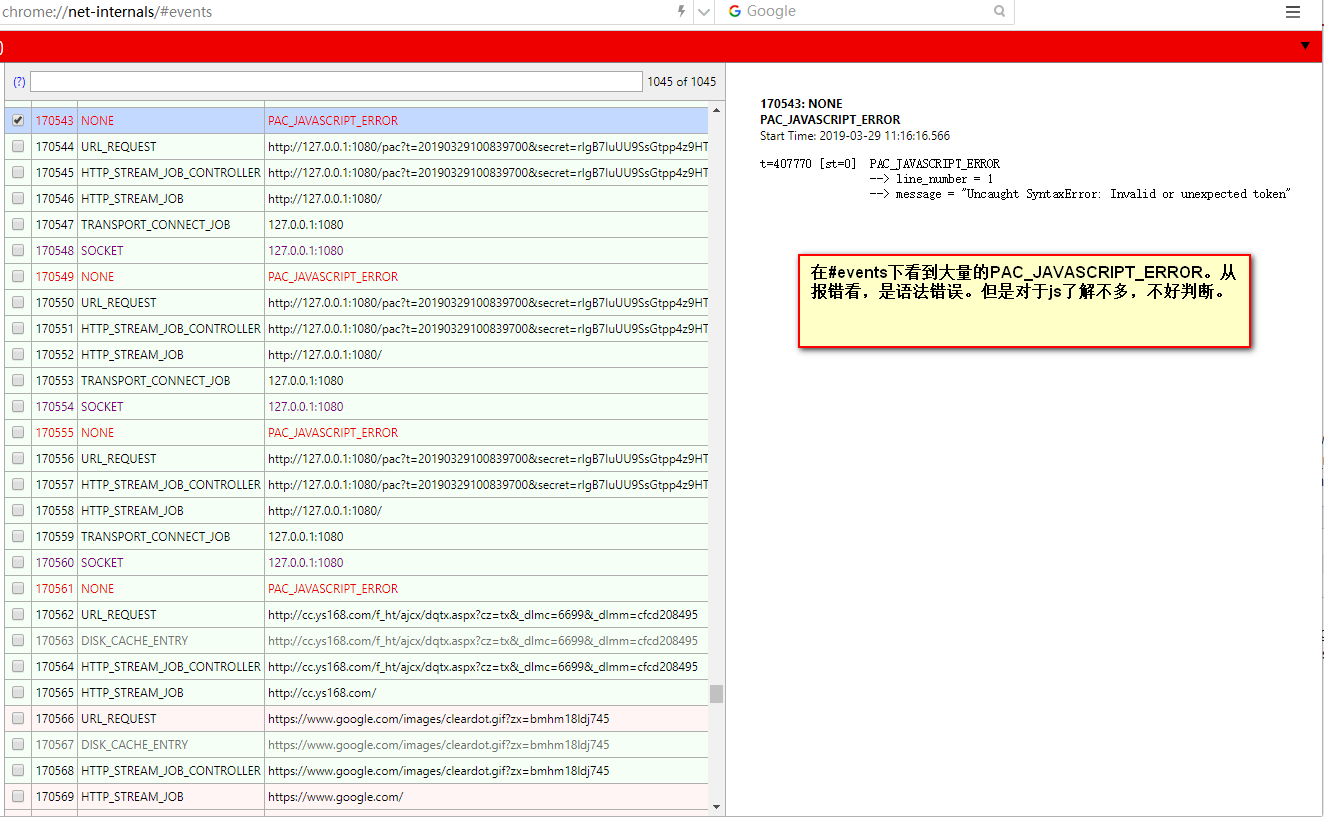Click the magnifier icon in the Google search box
The image size is (1324, 817).
[x=1001, y=11]
